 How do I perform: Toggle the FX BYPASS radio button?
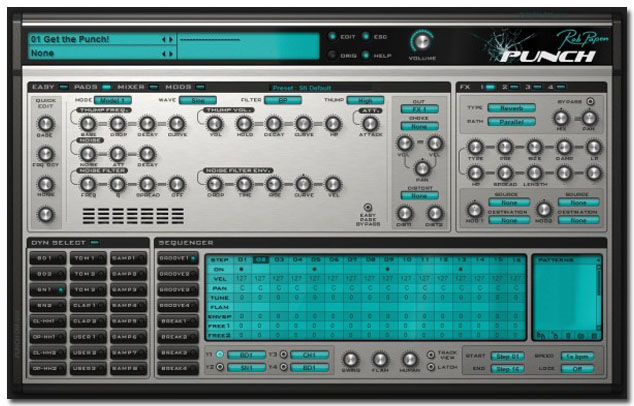[x=590, y=102]
